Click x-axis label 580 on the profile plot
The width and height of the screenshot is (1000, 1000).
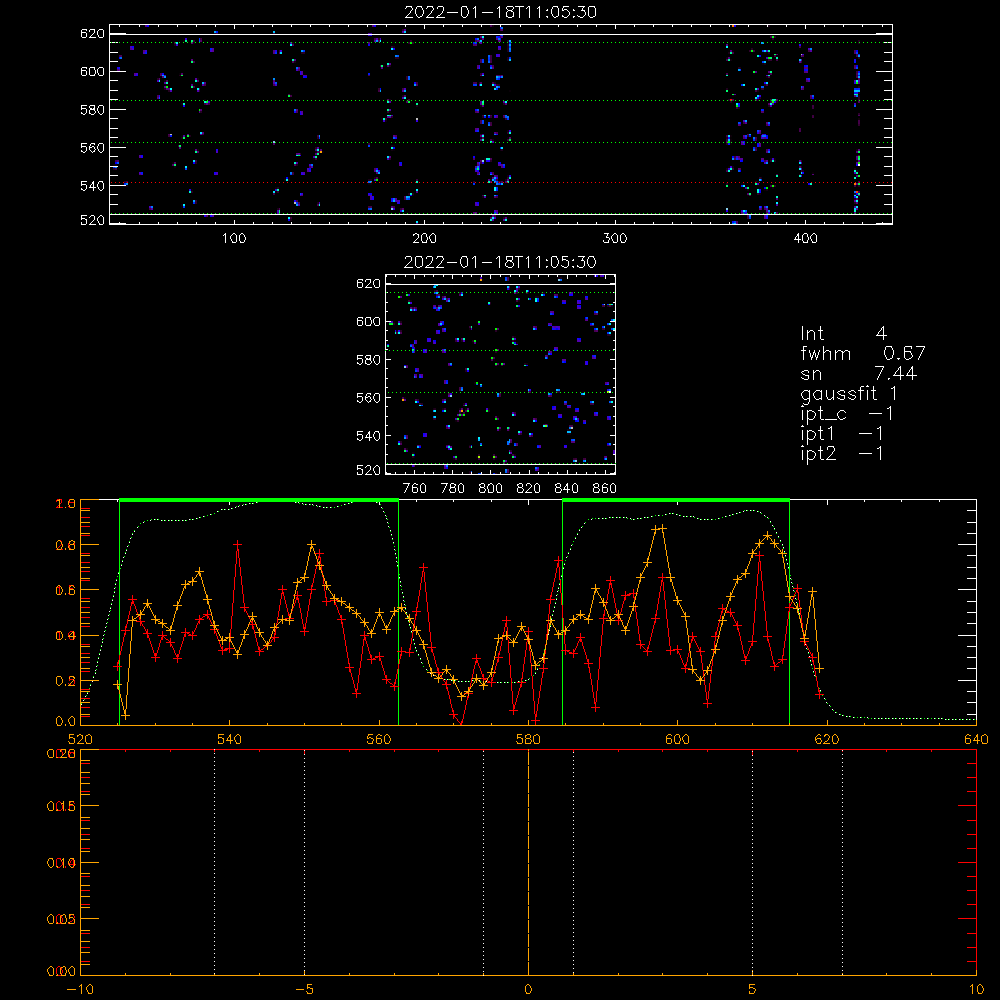coord(528,739)
